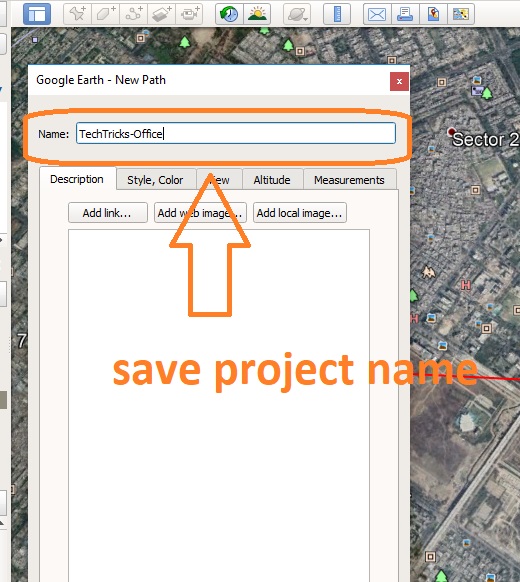This screenshot has width=520, height=582.
Task: Open the planet switcher dropdown
Action: (x=297, y=14)
